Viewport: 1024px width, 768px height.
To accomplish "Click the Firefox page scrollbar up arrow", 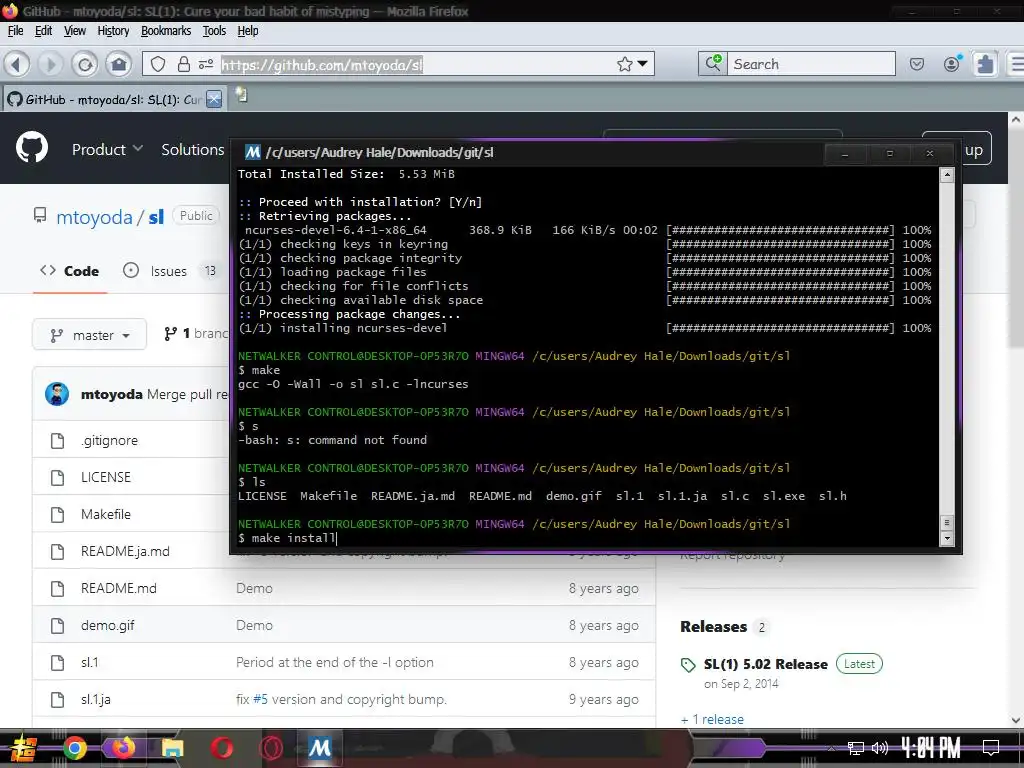I will (x=1016, y=120).
